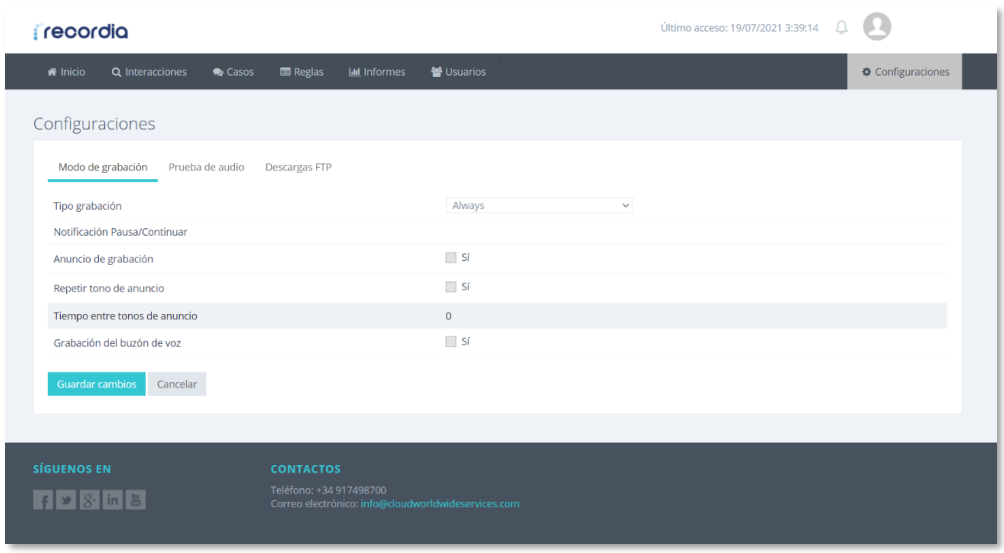Click the Configuraciones page heading
Screen dimensions: 1004x553
click(x=94, y=124)
